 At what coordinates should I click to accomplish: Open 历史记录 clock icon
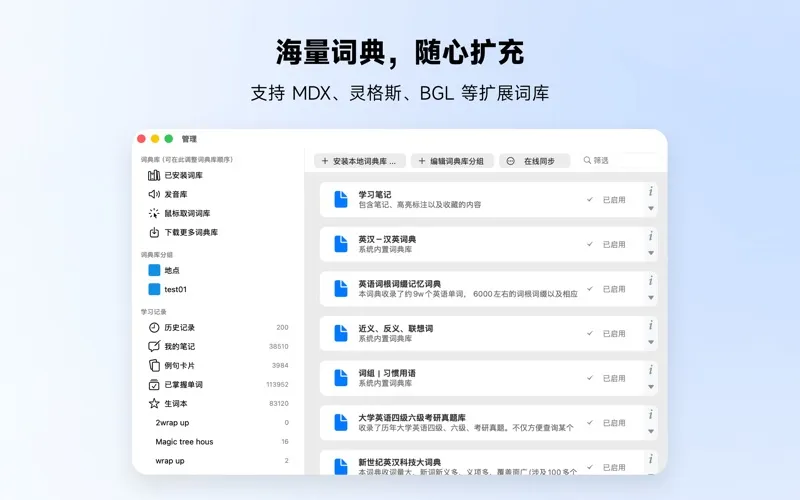[x=154, y=328]
